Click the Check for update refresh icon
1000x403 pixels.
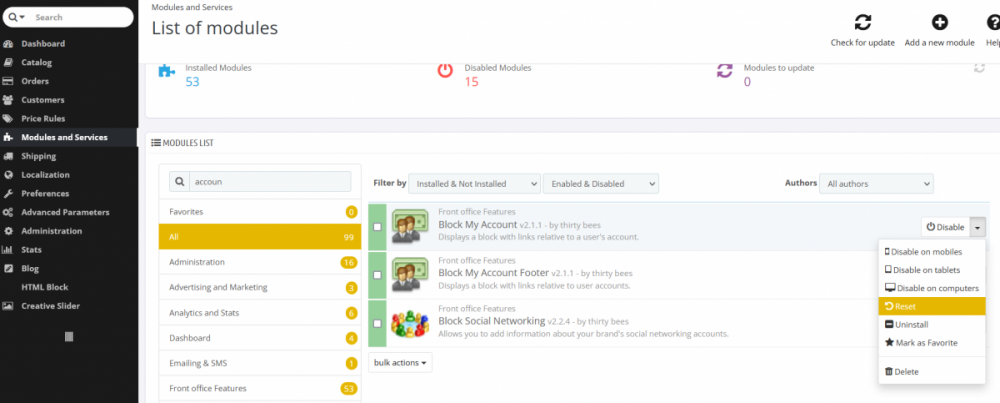pyautogui.click(x=862, y=23)
